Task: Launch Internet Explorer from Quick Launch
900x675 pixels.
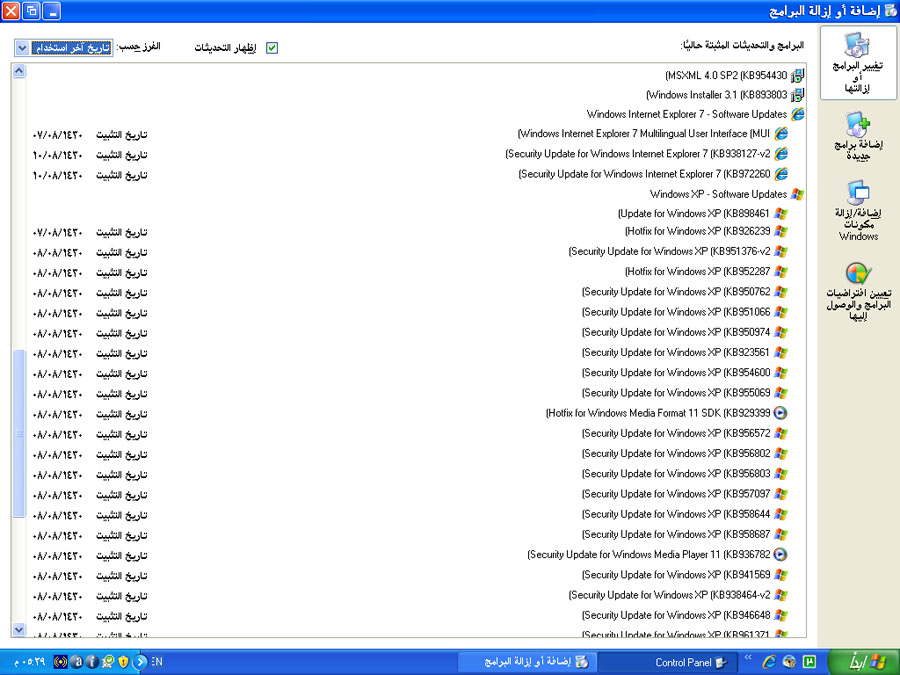Action: click(769, 662)
